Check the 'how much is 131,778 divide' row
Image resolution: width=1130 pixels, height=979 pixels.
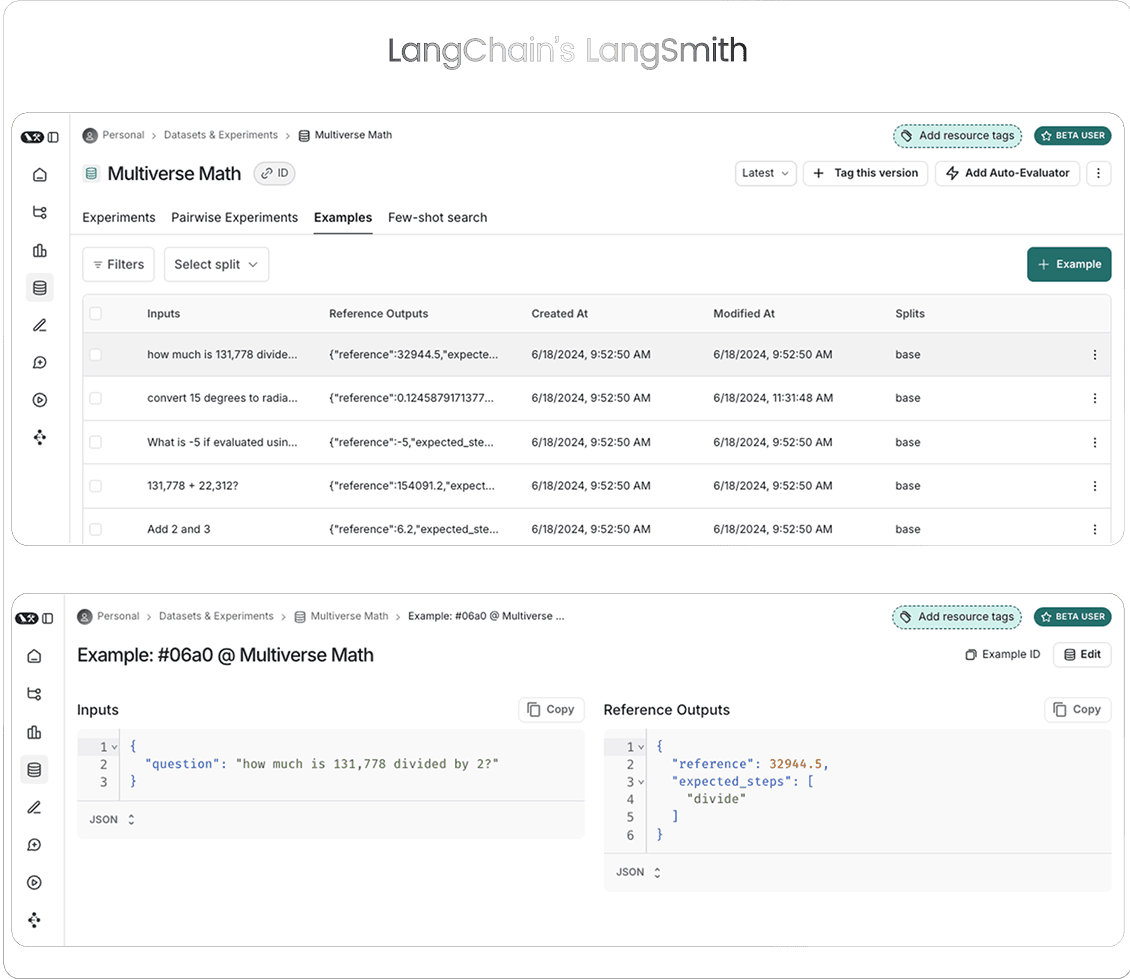coord(95,355)
